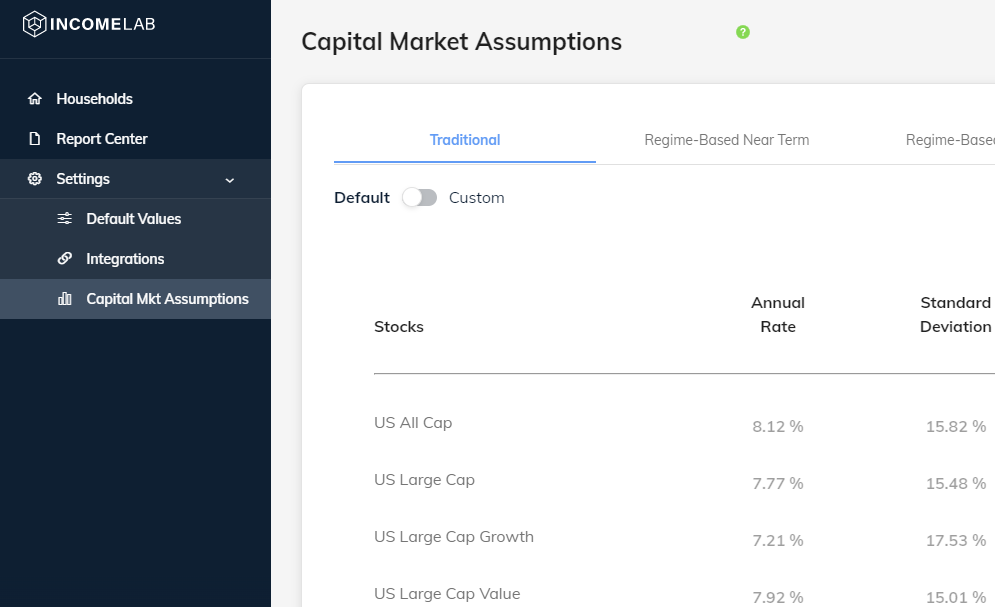Select the Custom label next to the toggle
The image size is (995, 607).
(x=477, y=198)
